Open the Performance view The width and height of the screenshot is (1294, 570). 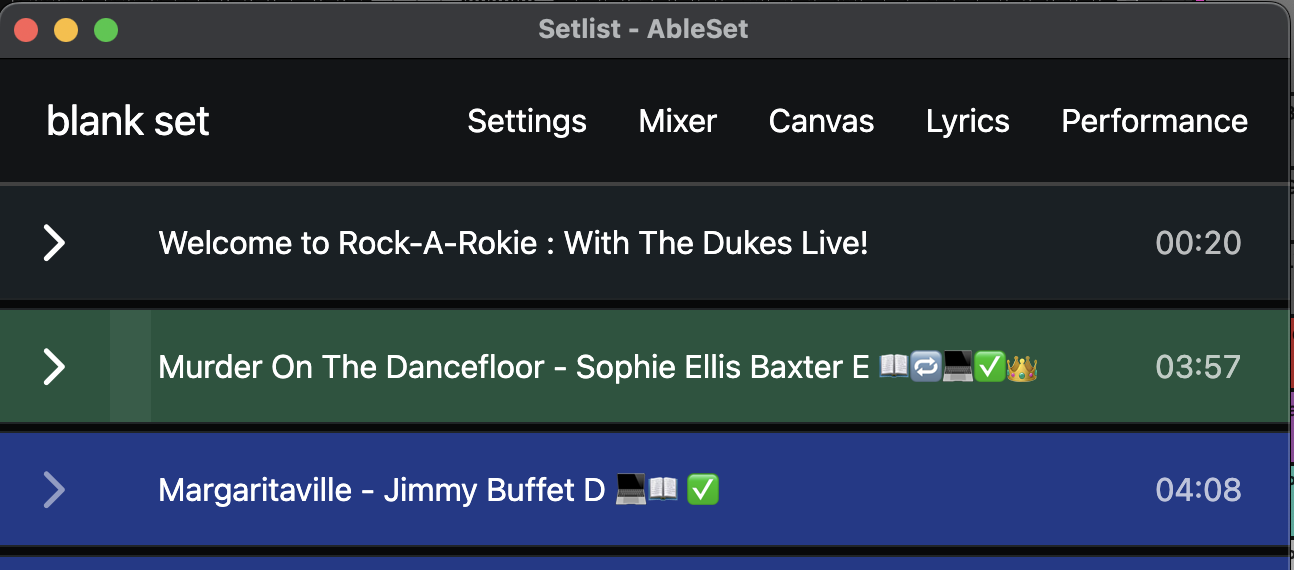pyautogui.click(x=1154, y=121)
